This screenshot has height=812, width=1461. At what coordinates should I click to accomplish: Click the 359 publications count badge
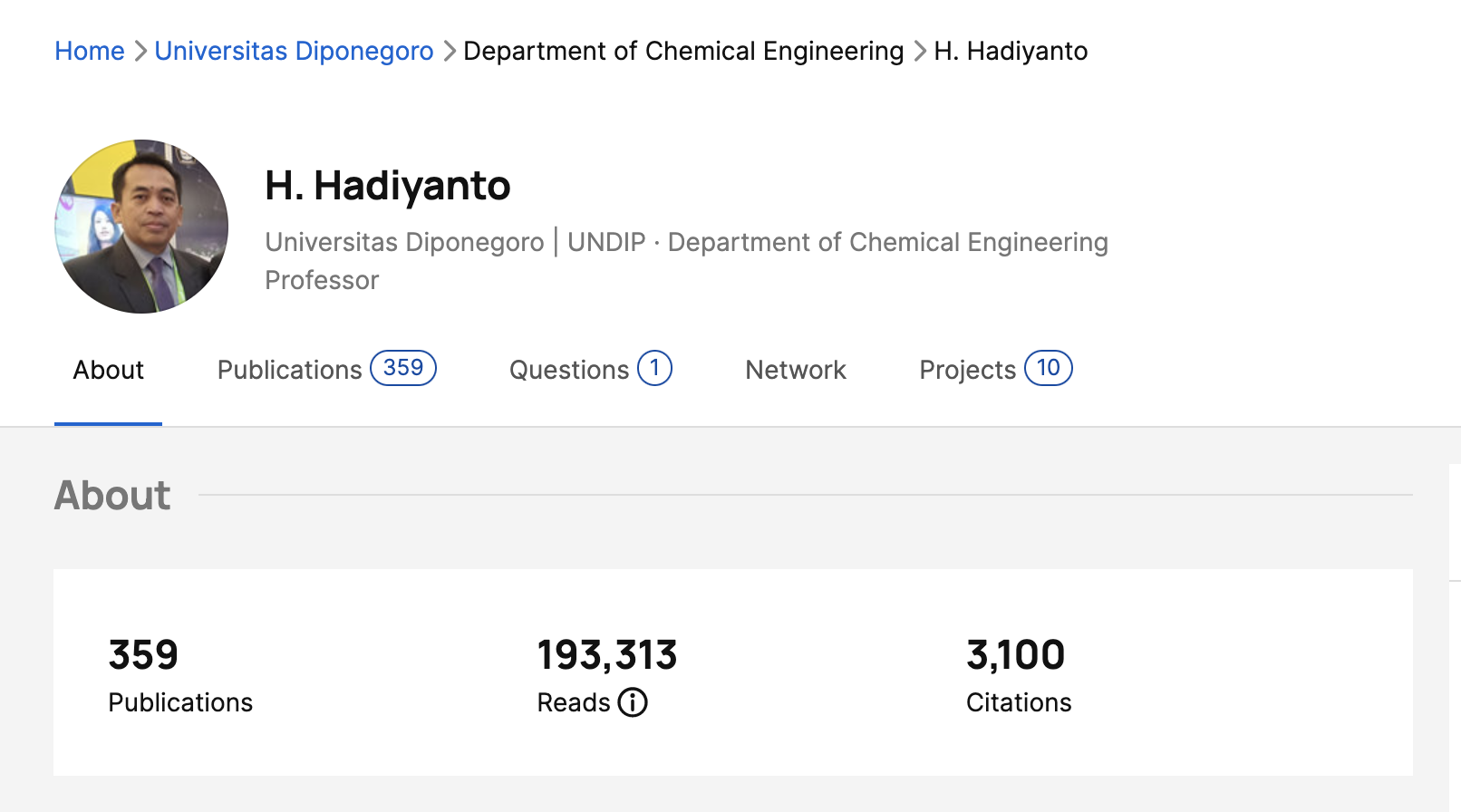tap(403, 368)
